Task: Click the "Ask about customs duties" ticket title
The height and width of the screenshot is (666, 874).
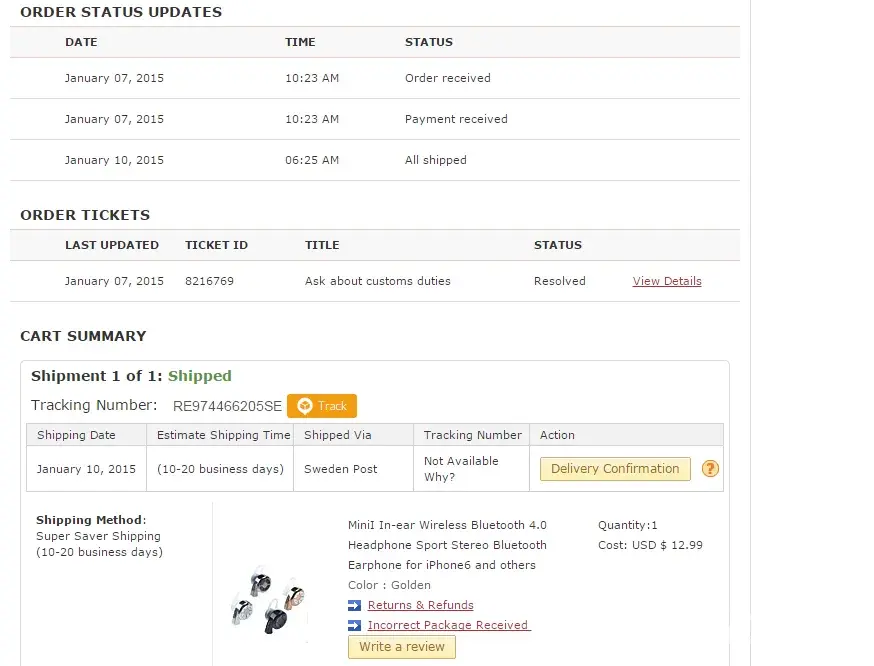Action: point(378,281)
